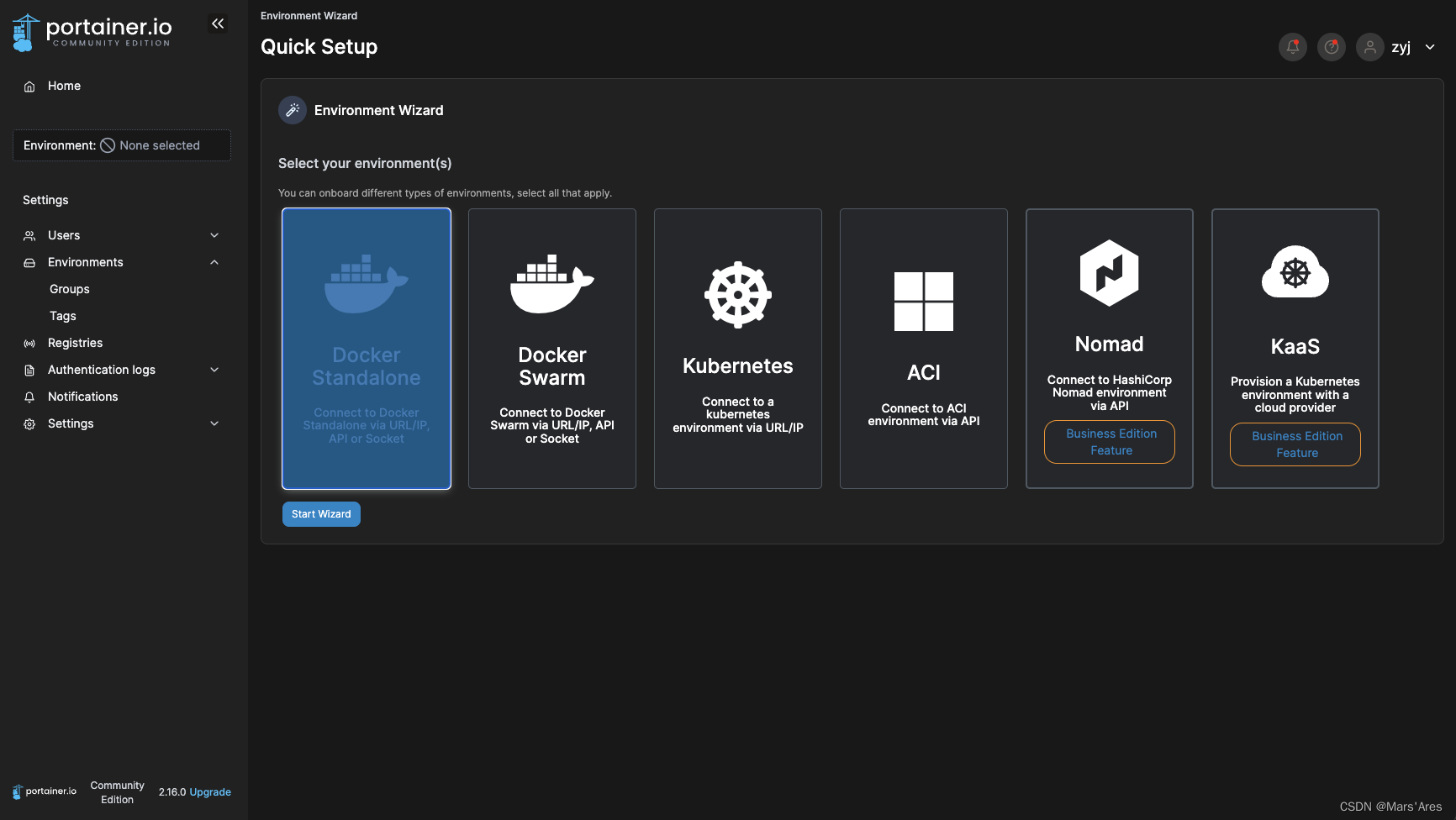Click the ACI Windows squares icon
The height and width of the screenshot is (820, 1456).
click(x=924, y=302)
